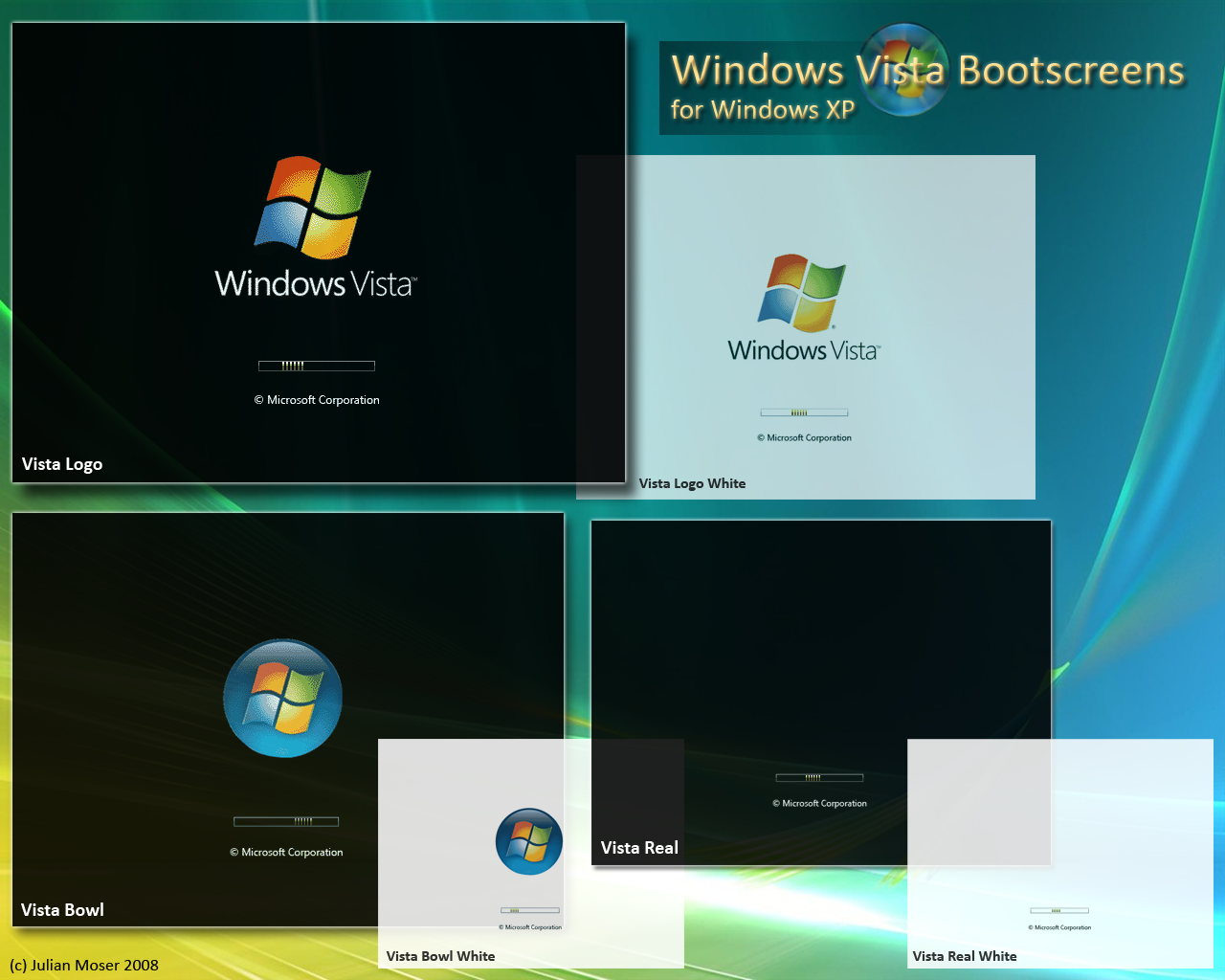Click the 'Vista Bowl White' caption
This screenshot has height=980, width=1225.
[x=440, y=956]
